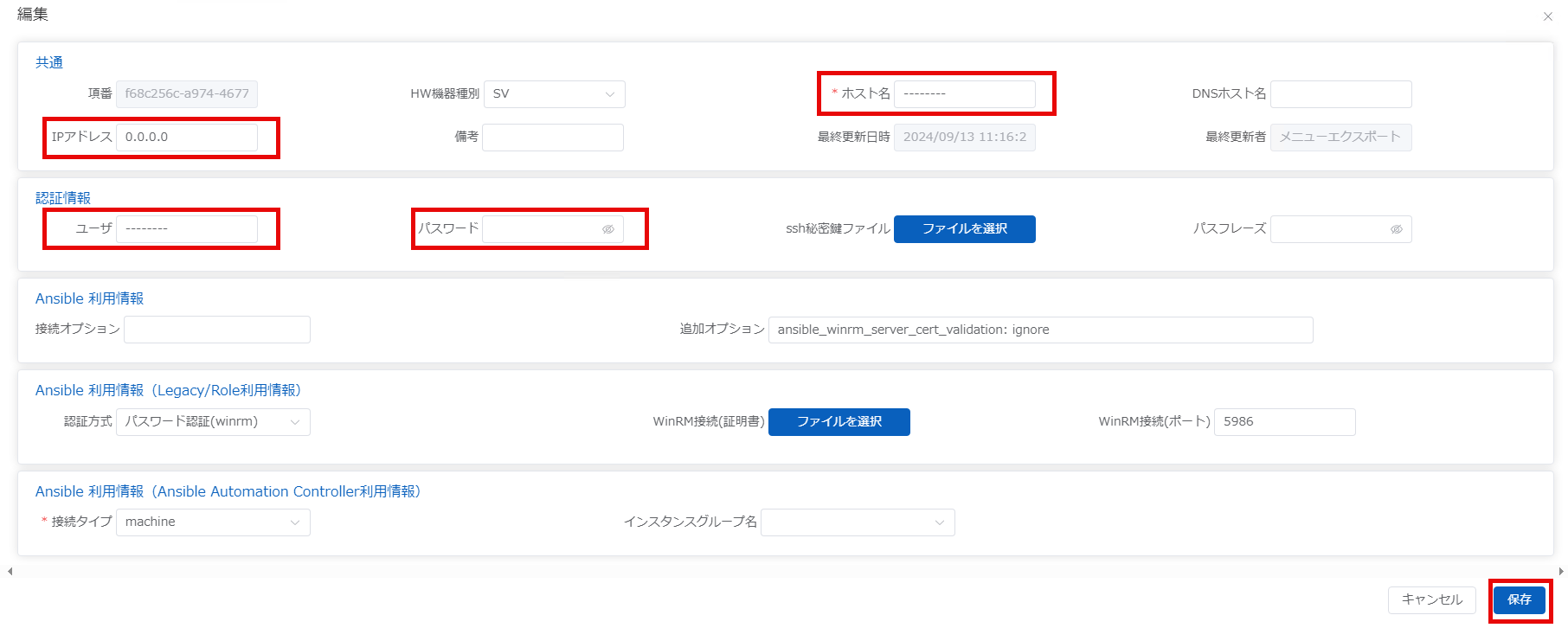Viewport: 1568px width, 628px height.
Task: Select ssh秘密鍵ファイル file chooser button
Action: (x=964, y=229)
